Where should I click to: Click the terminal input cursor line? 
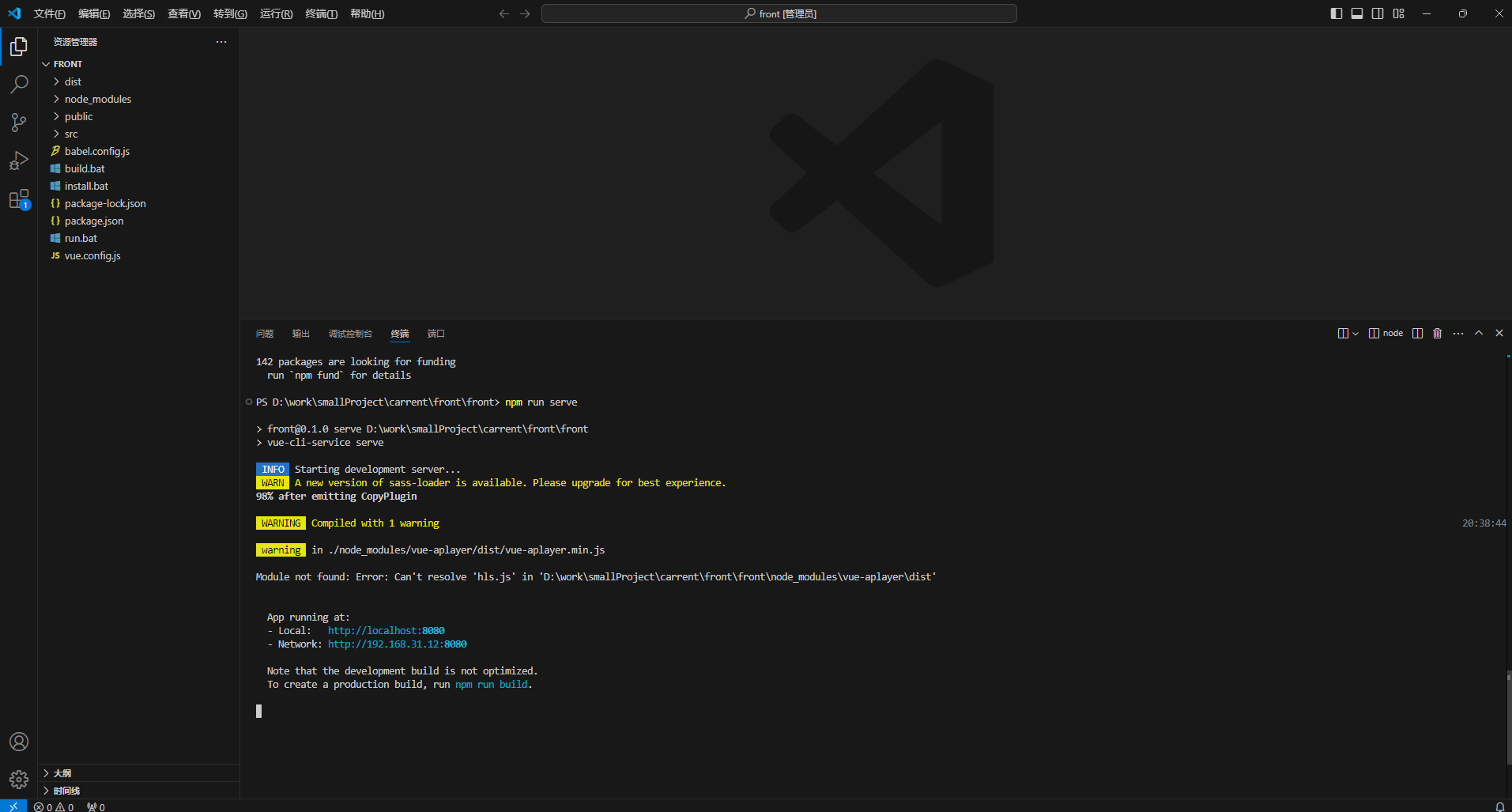258,711
